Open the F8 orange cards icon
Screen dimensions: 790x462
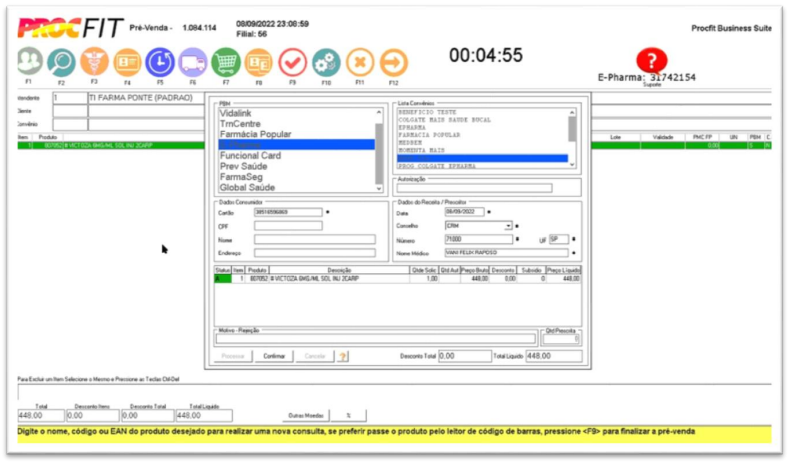point(259,62)
